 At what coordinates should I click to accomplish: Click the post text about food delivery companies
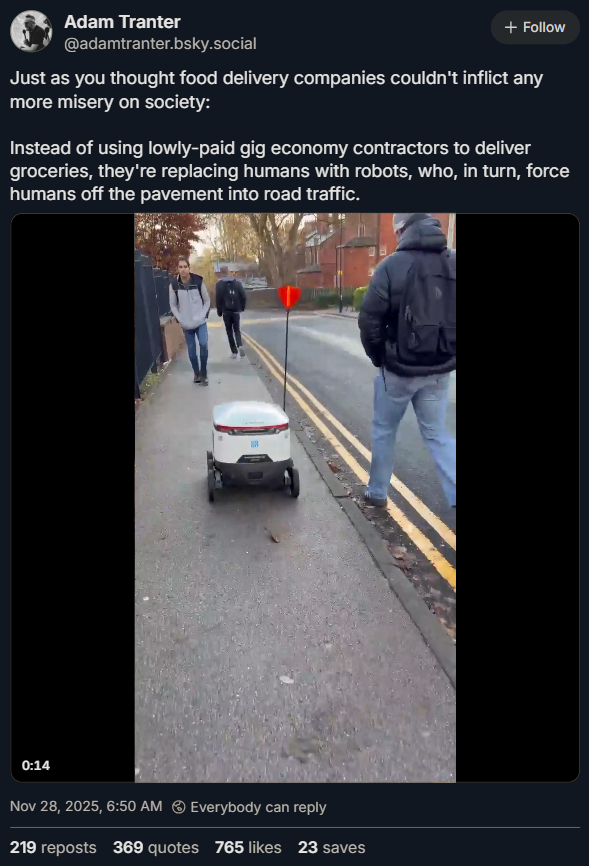pyautogui.click(x=276, y=89)
